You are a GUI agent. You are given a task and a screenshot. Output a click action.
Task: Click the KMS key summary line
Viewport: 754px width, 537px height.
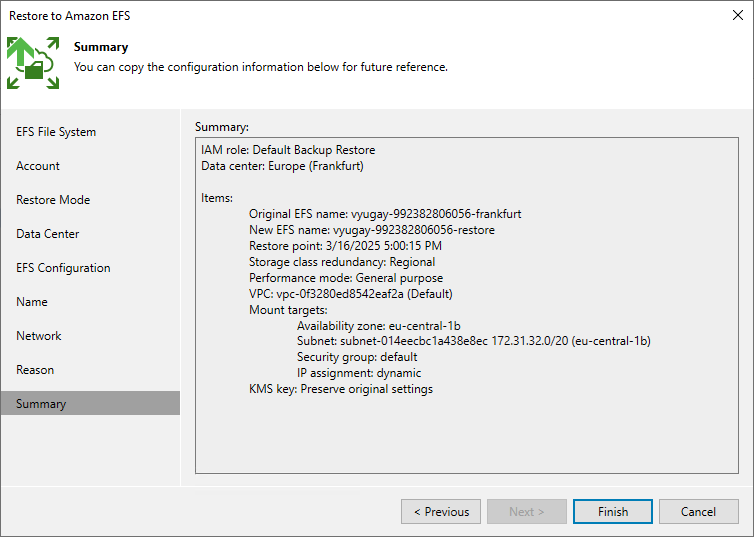pos(341,389)
